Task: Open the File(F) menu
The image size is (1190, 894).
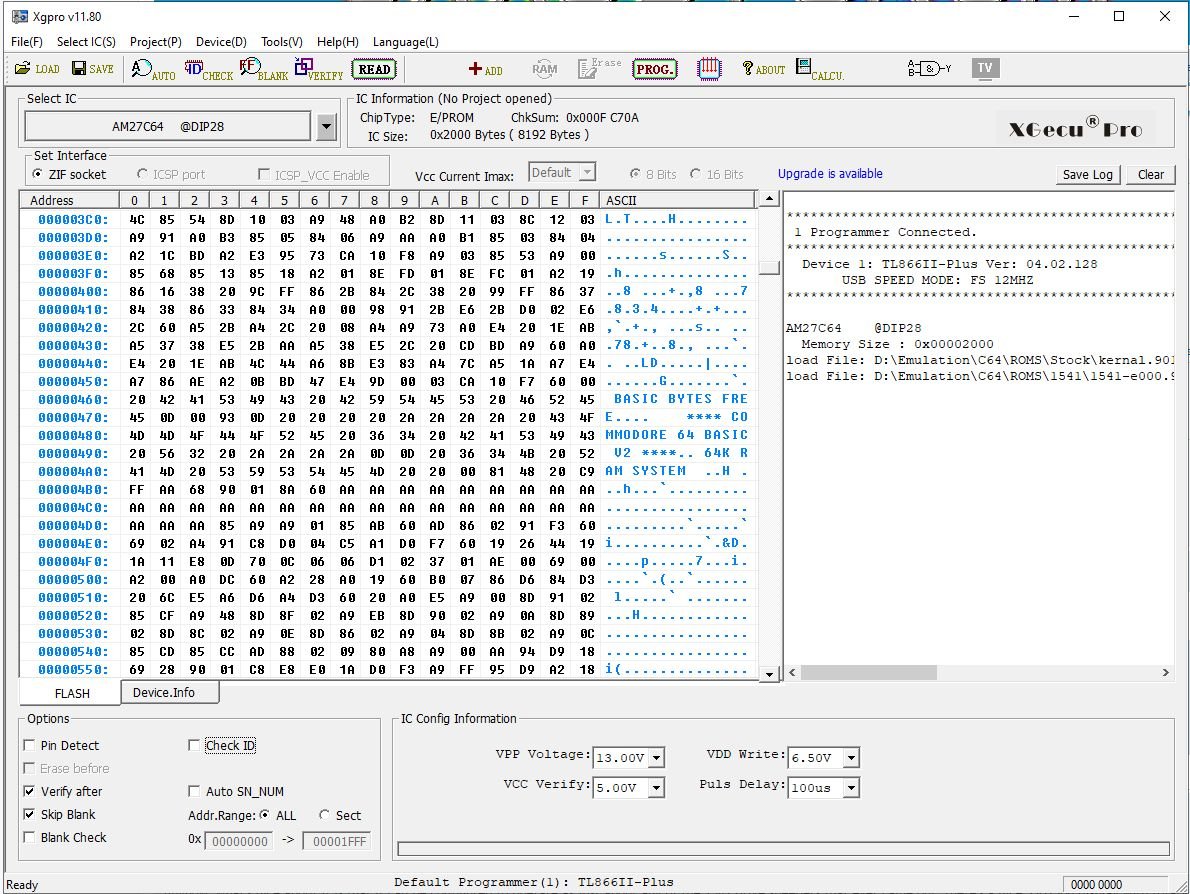Action: (x=27, y=42)
